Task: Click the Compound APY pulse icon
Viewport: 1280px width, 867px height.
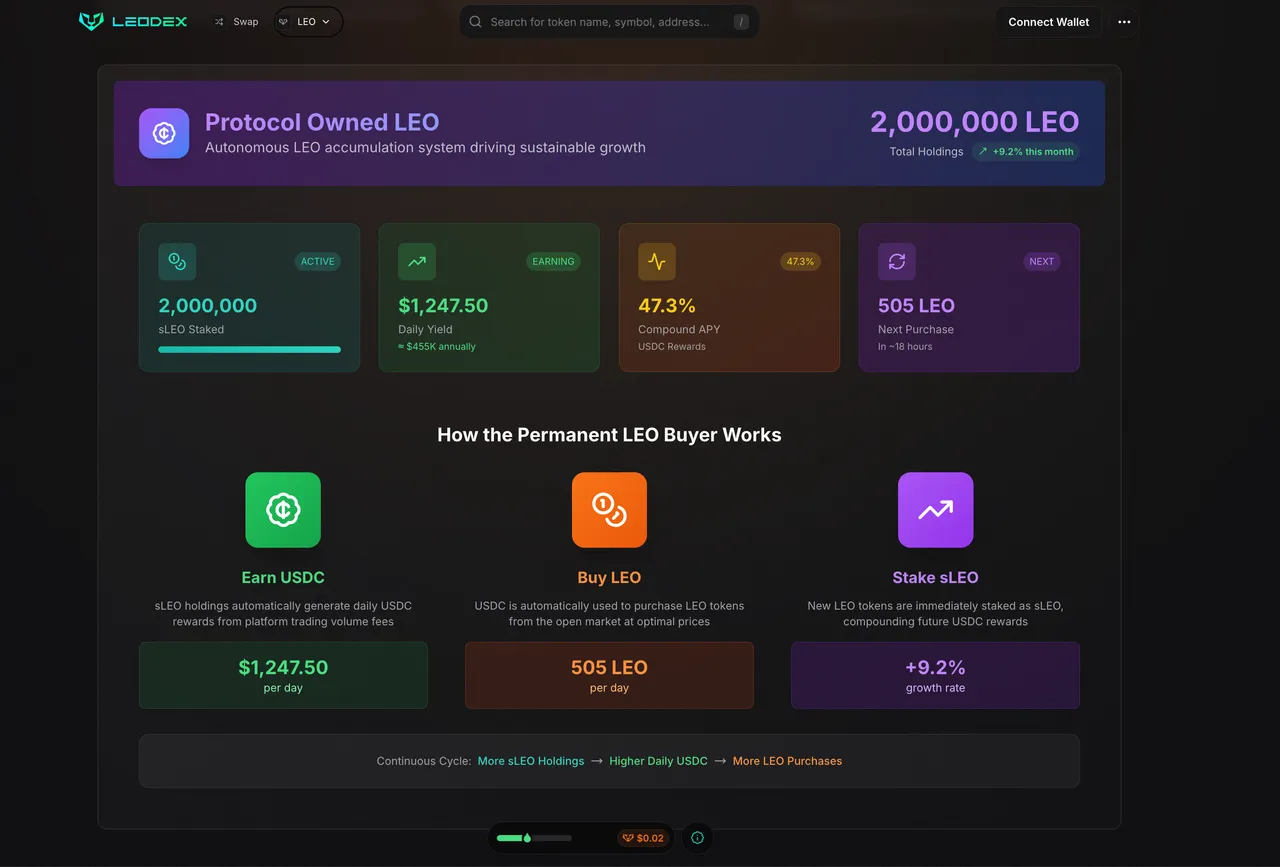Action: [657, 261]
